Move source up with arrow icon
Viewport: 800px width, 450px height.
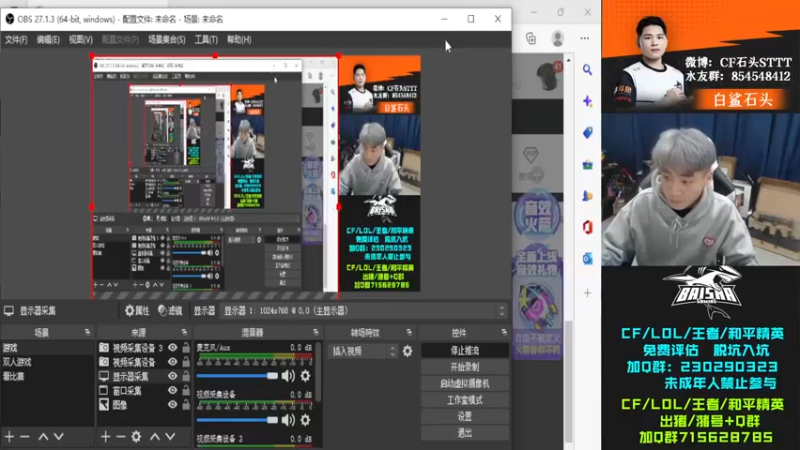coord(155,437)
